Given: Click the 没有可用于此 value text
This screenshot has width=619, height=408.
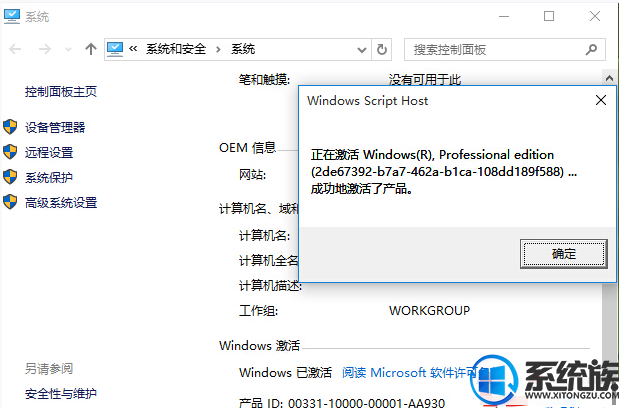Looking at the screenshot, I should [425, 80].
